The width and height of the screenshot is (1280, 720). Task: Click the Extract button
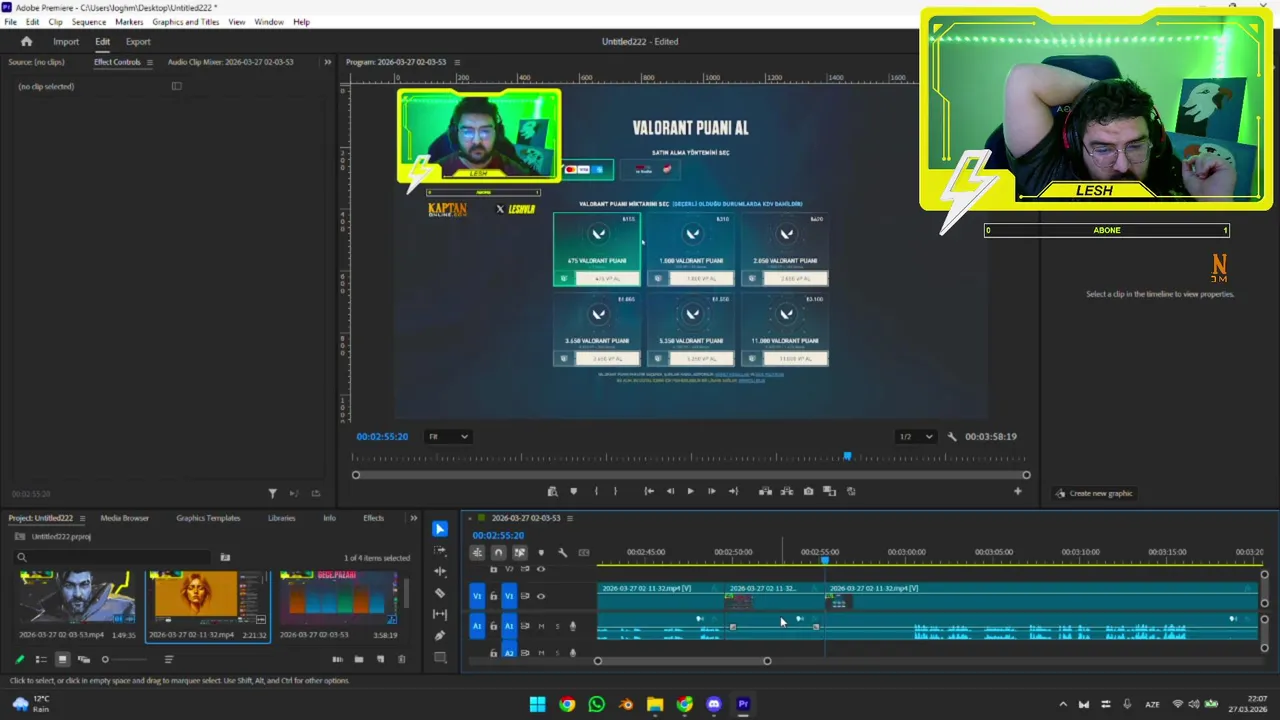click(787, 491)
